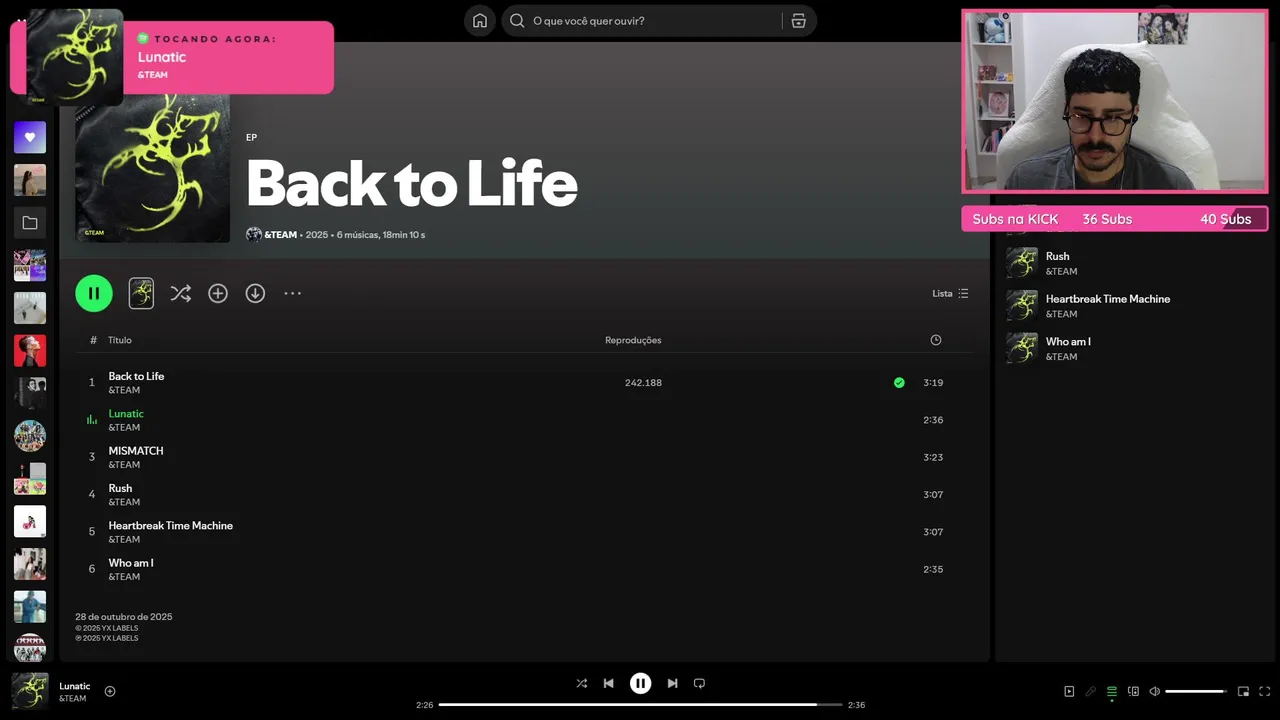Image resolution: width=1280 pixels, height=720 pixels.
Task: Click the duration clock column header icon
Action: tap(936, 340)
